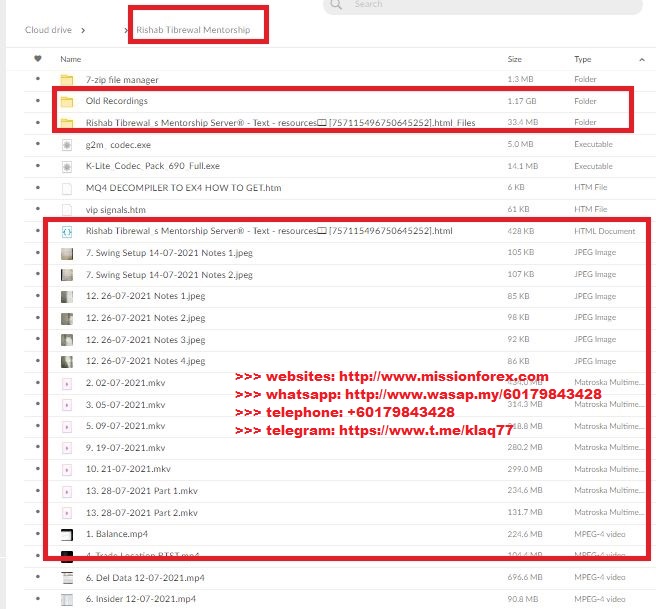This screenshot has height=609, width=656.
Task: Click the search magnifier icon
Action: [x=336, y=5]
